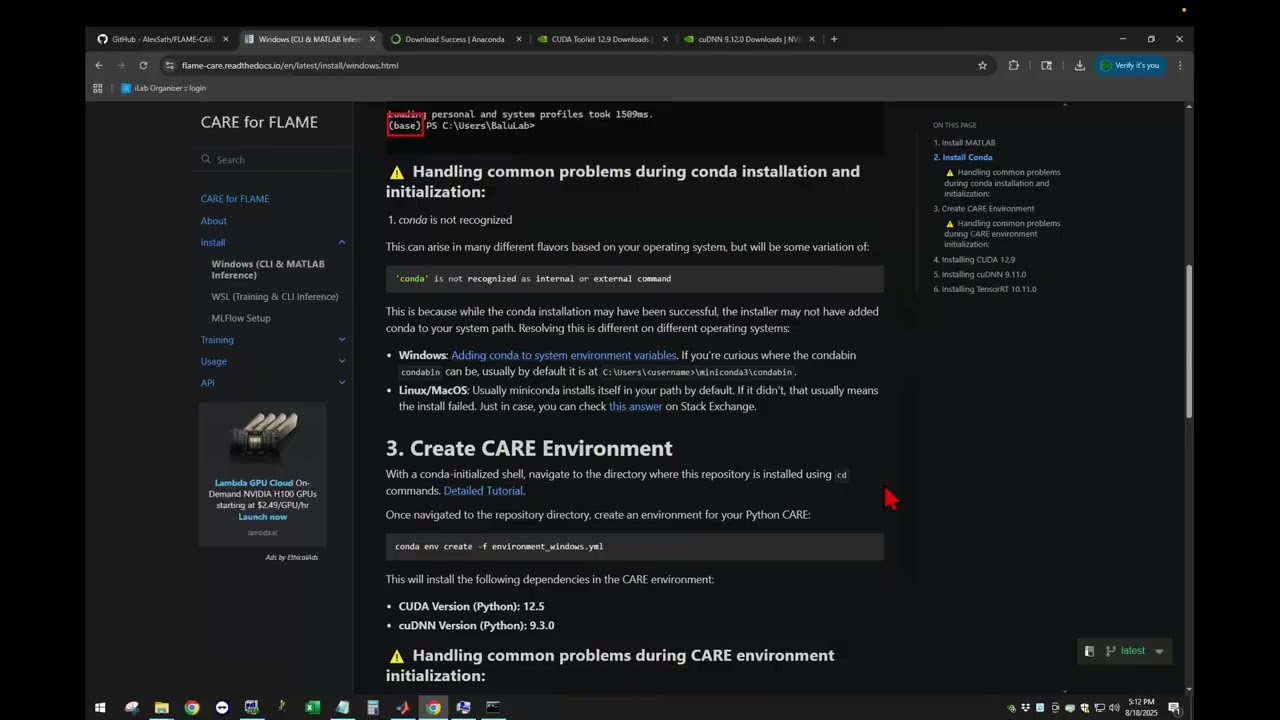
Task: Jump to 4. Installing CUDA 12.9 section
Action: click(x=976, y=260)
